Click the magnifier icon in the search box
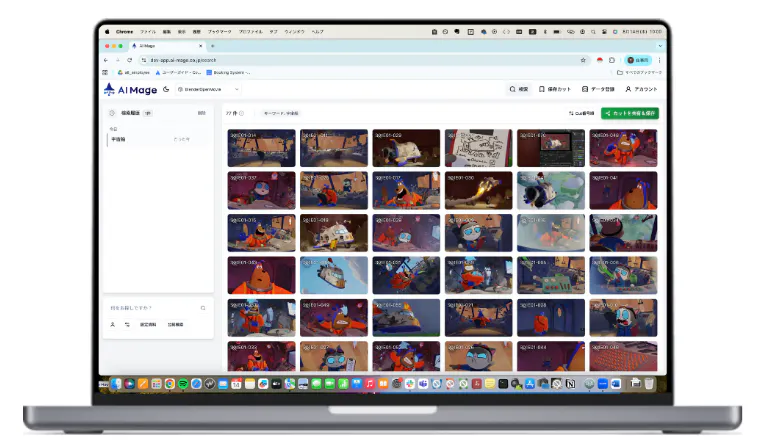The image size is (765, 448). (x=203, y=308)
